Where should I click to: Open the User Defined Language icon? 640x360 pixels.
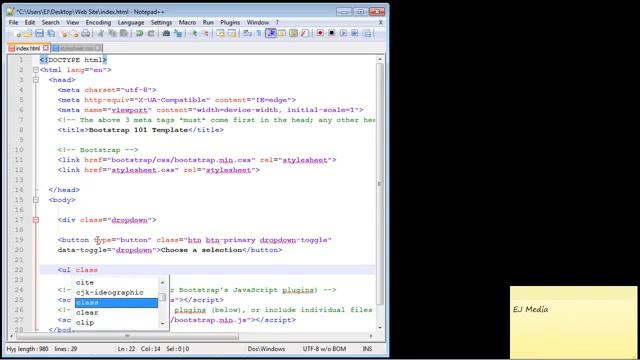(x=282, y=33)
